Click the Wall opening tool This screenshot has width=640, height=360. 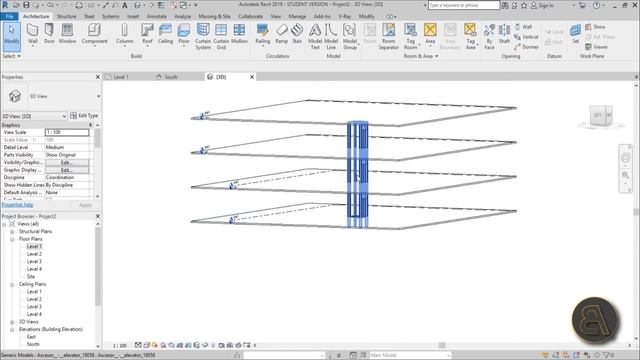point(523,27)
